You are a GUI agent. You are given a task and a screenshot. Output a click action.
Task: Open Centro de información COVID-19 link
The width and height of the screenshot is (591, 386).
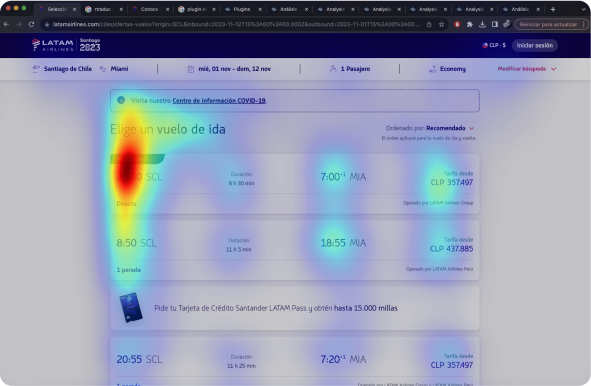(219, 101)
